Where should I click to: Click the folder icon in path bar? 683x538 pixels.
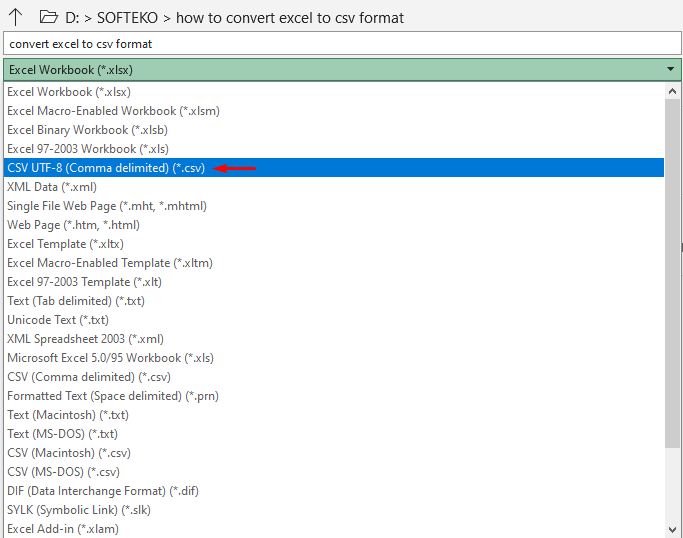point(47,17)
